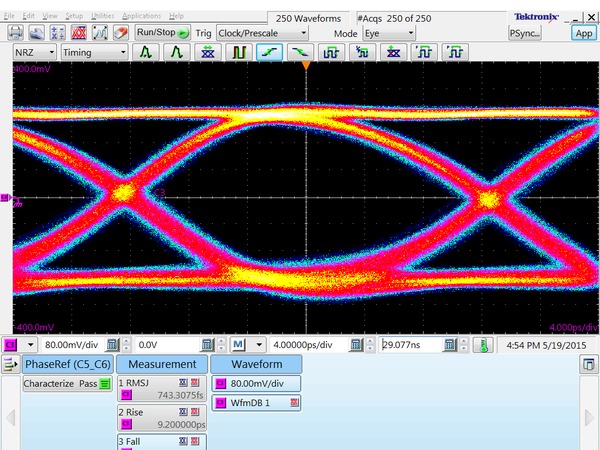Click the thermometer temperature status icon
This screenshot has width=600, height=450.
tap(483, 344)
